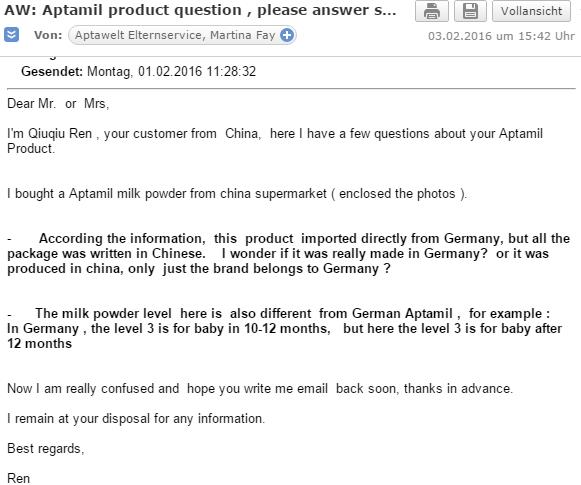The image size is (581, 485).
Task: Click the Dear Mr. or Mrs. greeting
Action: [x=58, y=103]
